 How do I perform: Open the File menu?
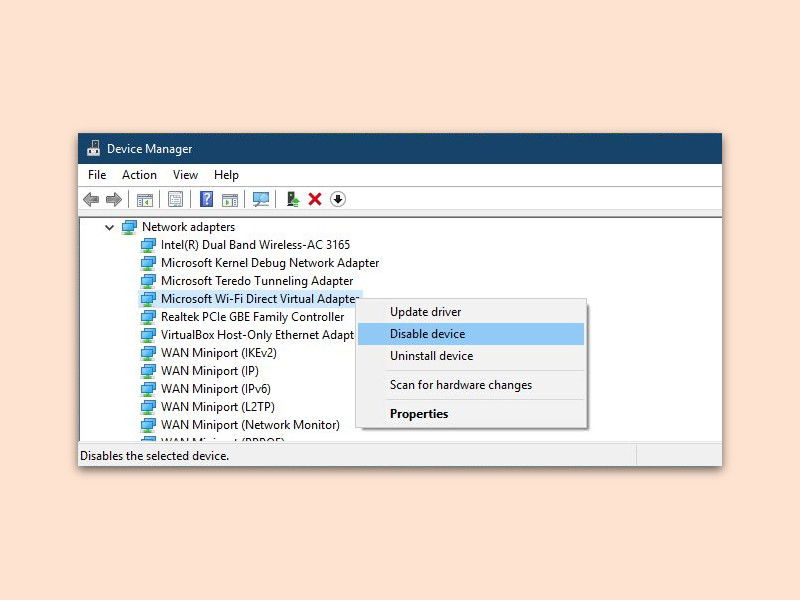pyautogui.click(x=97, y=175)
